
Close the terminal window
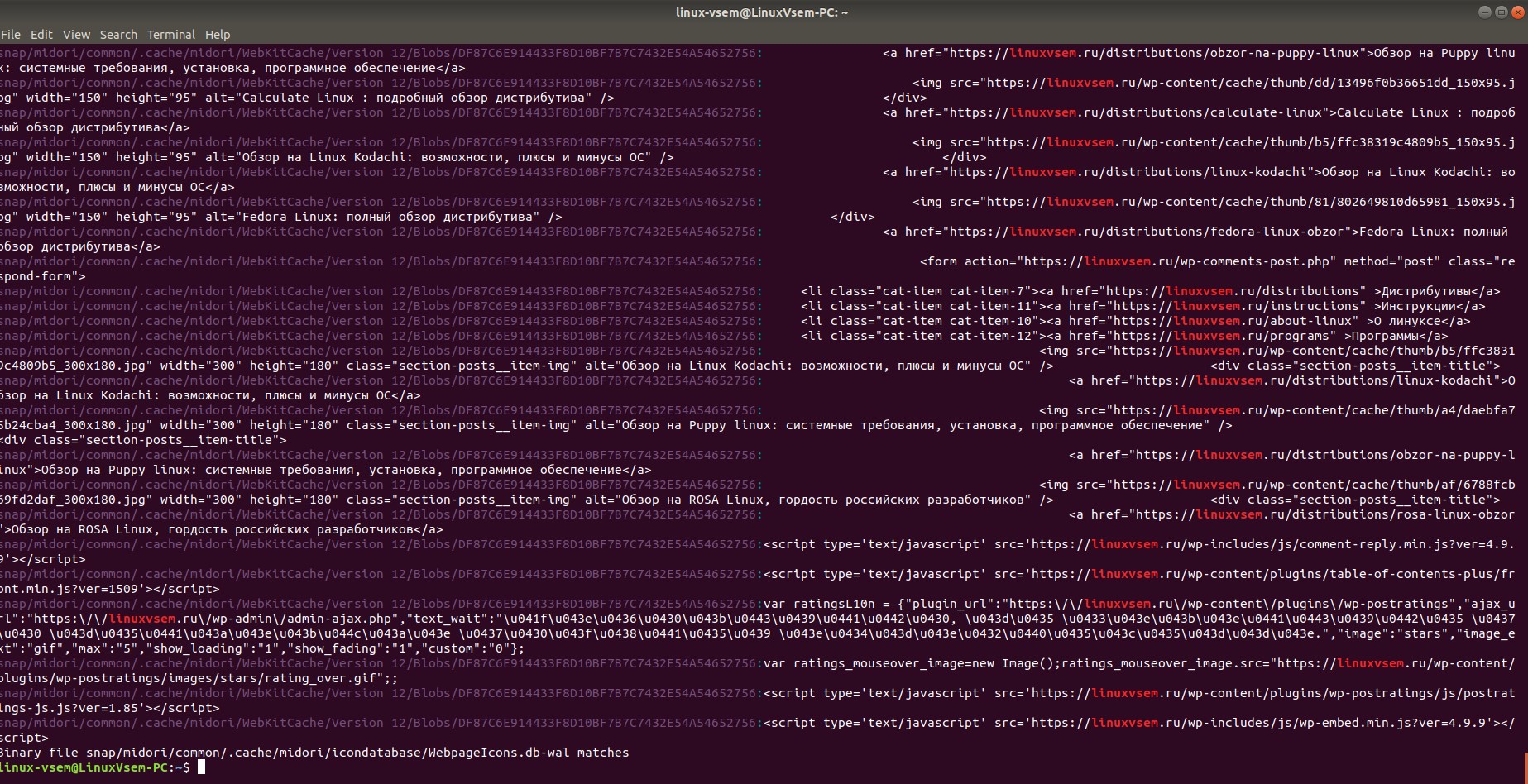(x=1518, y=12)
